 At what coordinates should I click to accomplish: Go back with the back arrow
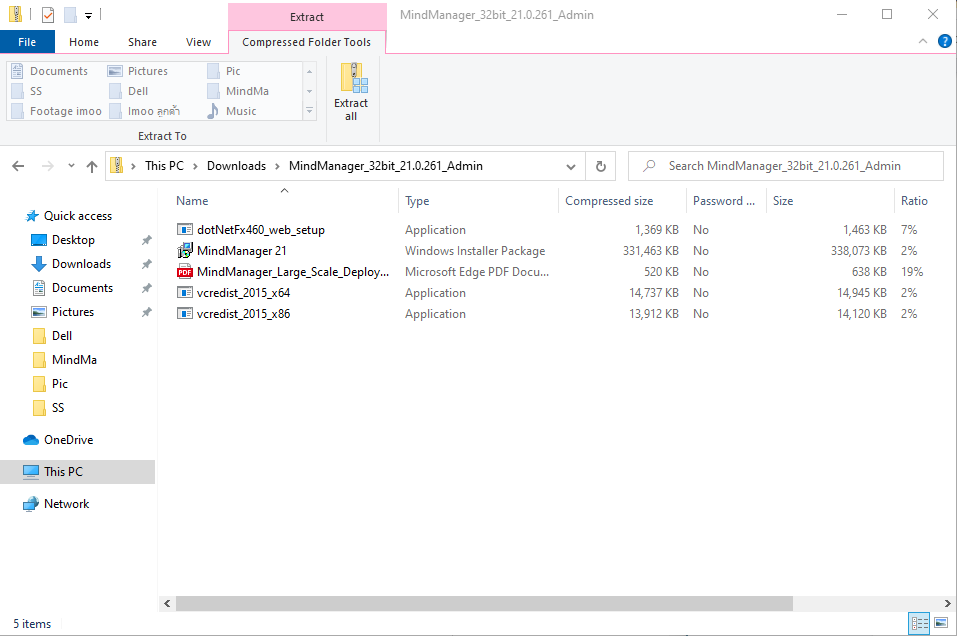click(18, 166)
